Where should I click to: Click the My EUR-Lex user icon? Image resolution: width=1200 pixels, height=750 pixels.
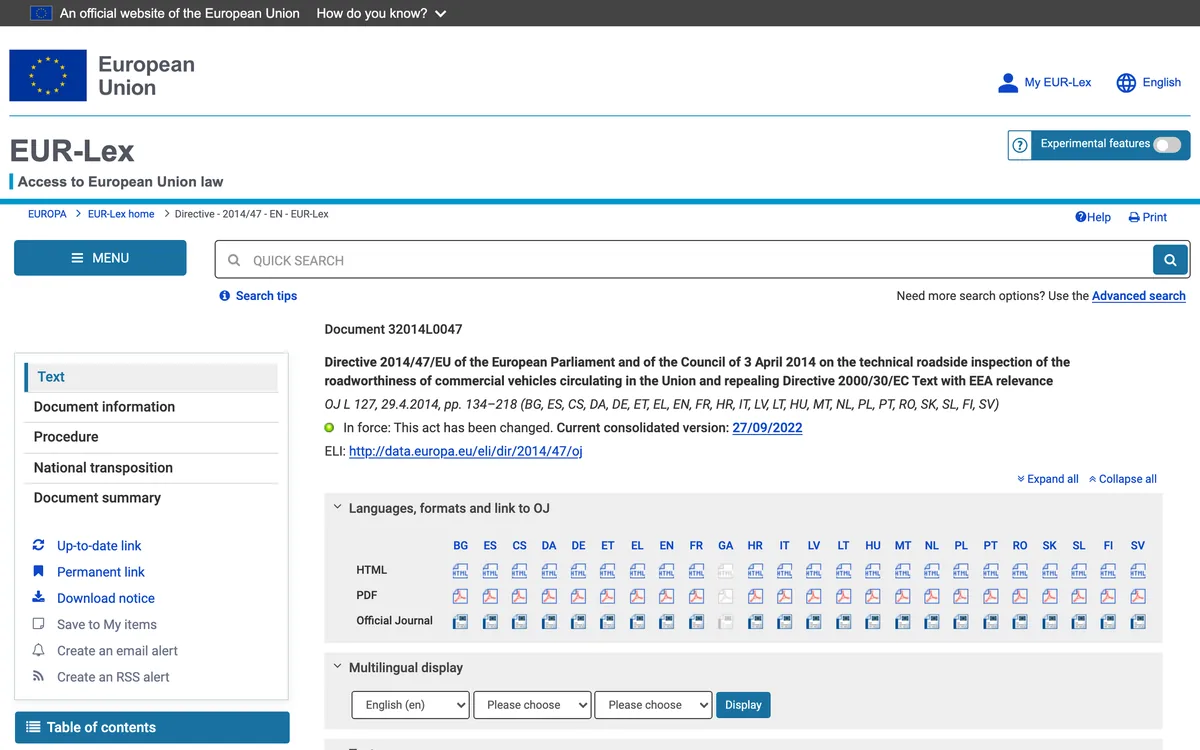1008,83
